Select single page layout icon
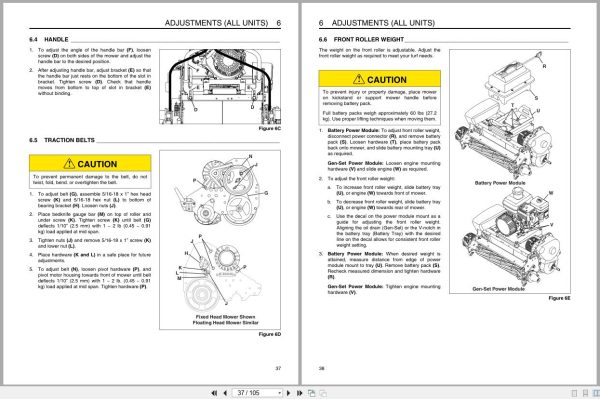This screenshot has width=600, height=399. tap(574, 393)
